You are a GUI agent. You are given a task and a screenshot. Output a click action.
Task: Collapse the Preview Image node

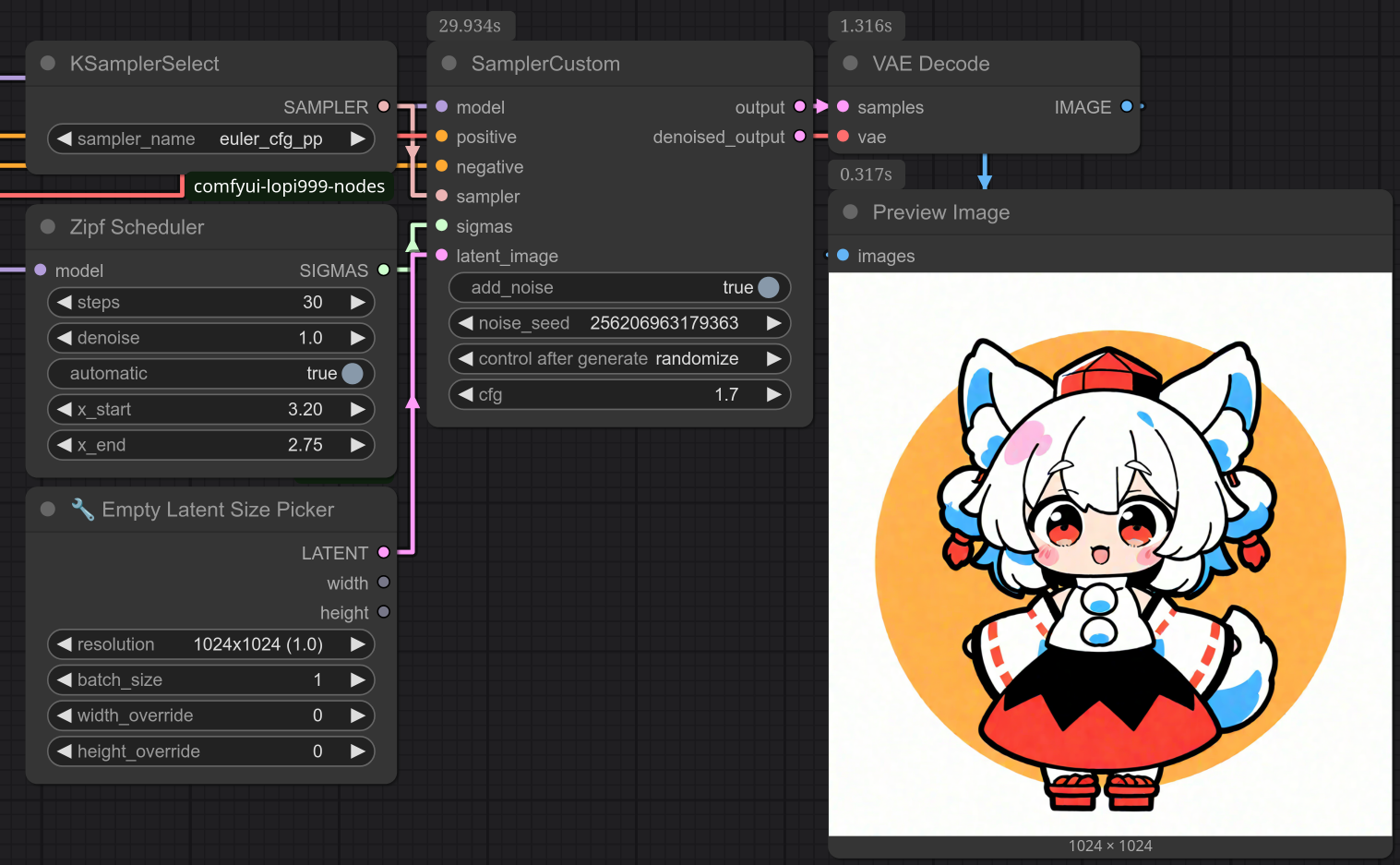tap(851, 212)
